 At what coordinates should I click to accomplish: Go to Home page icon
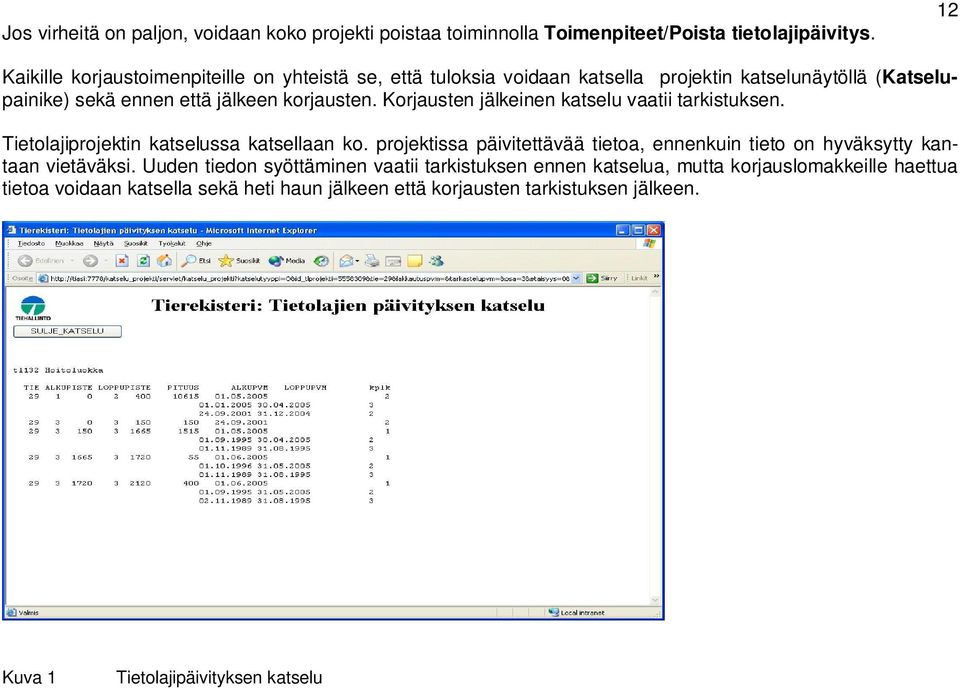[164, 261]
